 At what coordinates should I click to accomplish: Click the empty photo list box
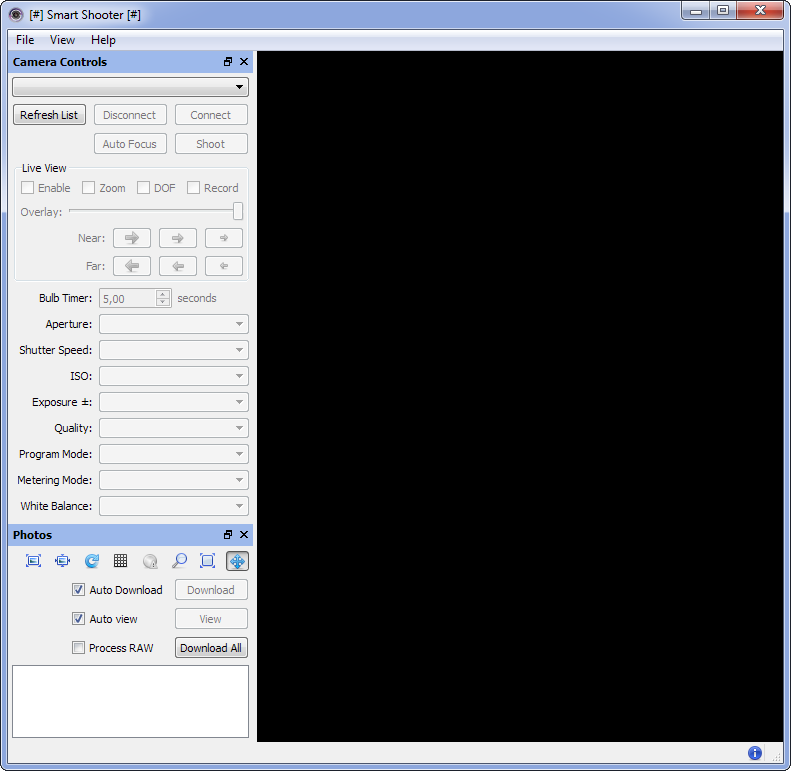[x=130, y=701]
